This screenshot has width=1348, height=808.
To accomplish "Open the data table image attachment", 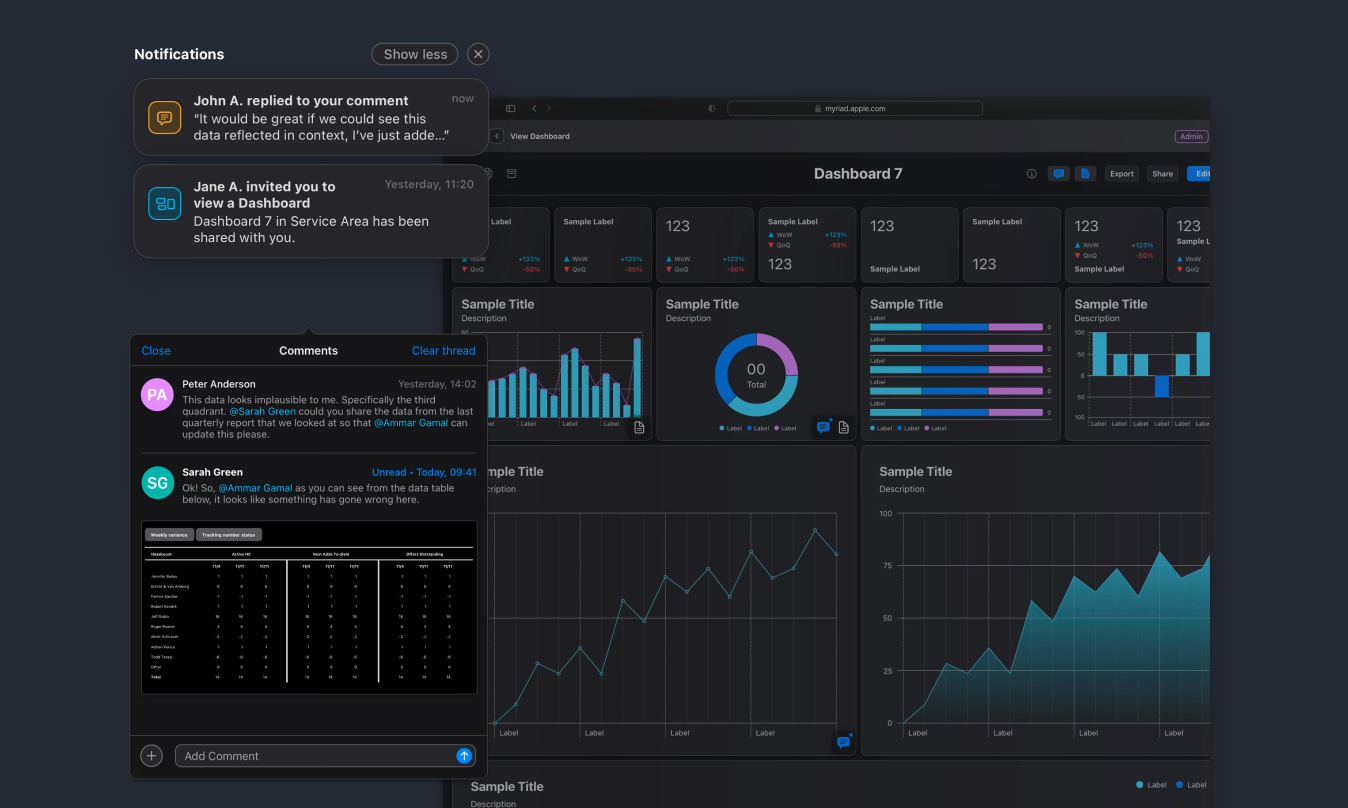I will click(x=309, y=607).
